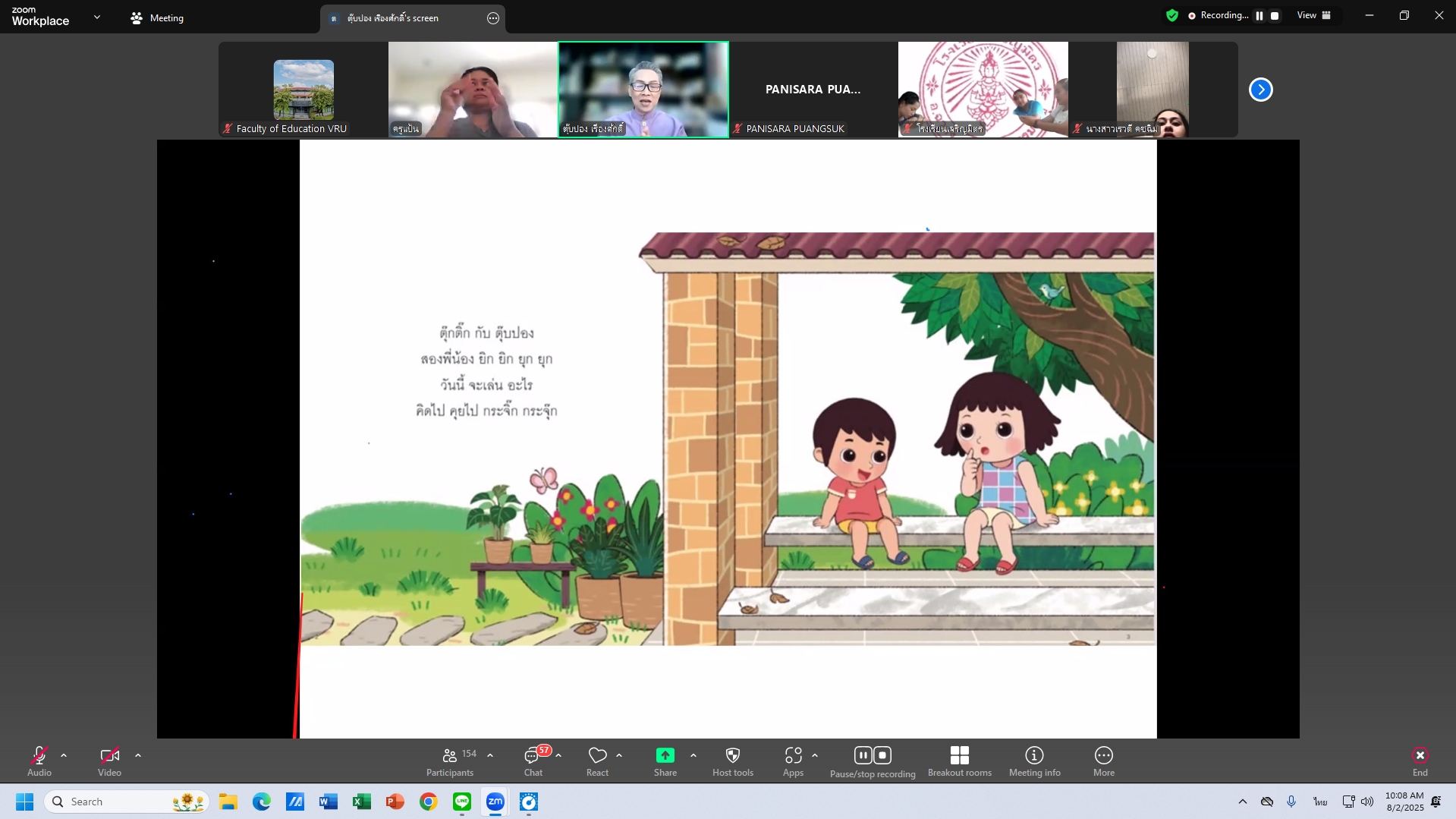
Task: Expand video options arrow next to Video
Action: click(x=137, y=756)
